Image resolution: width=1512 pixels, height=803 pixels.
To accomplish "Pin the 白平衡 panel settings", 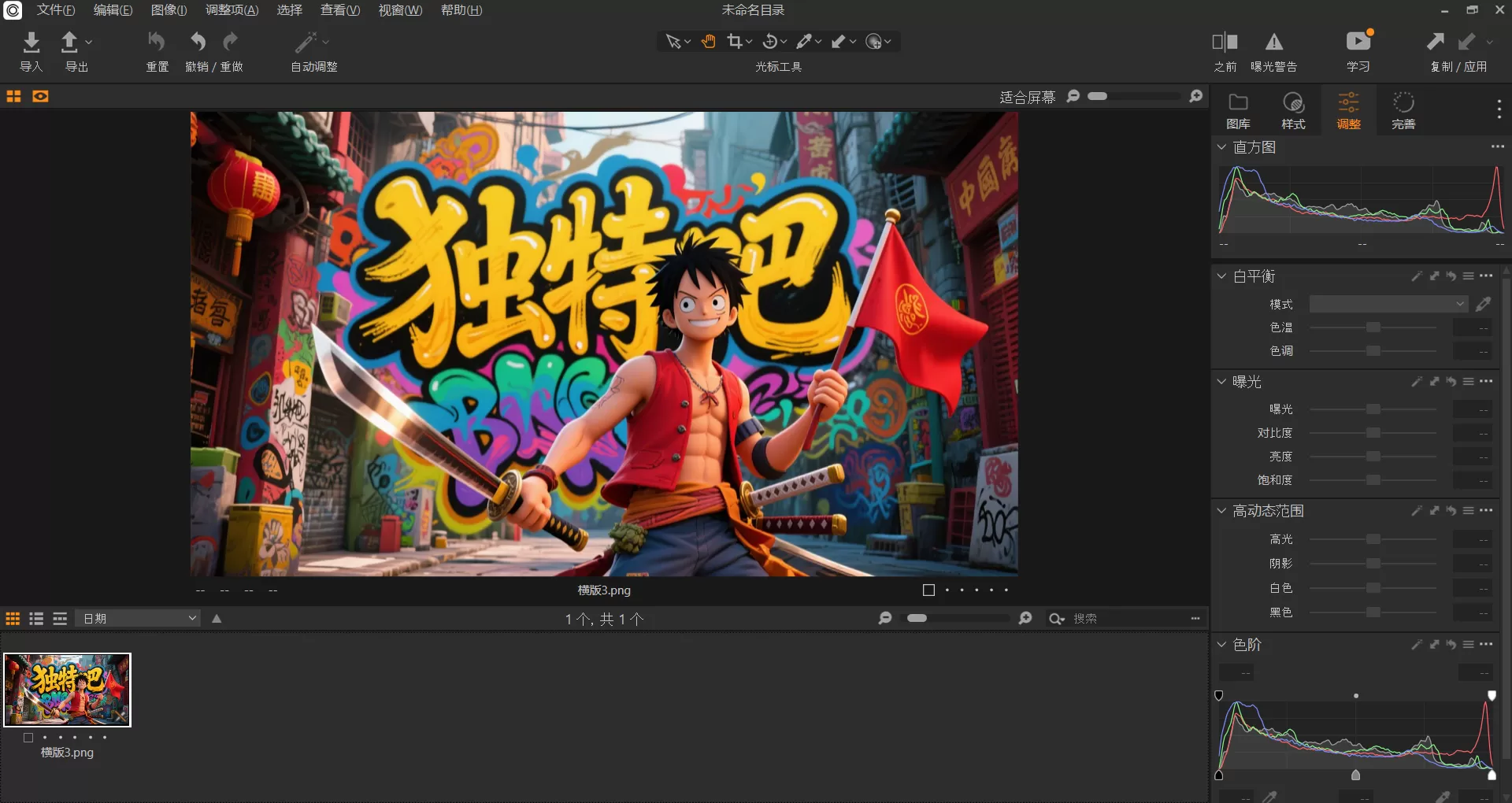I will (1435, 276).
